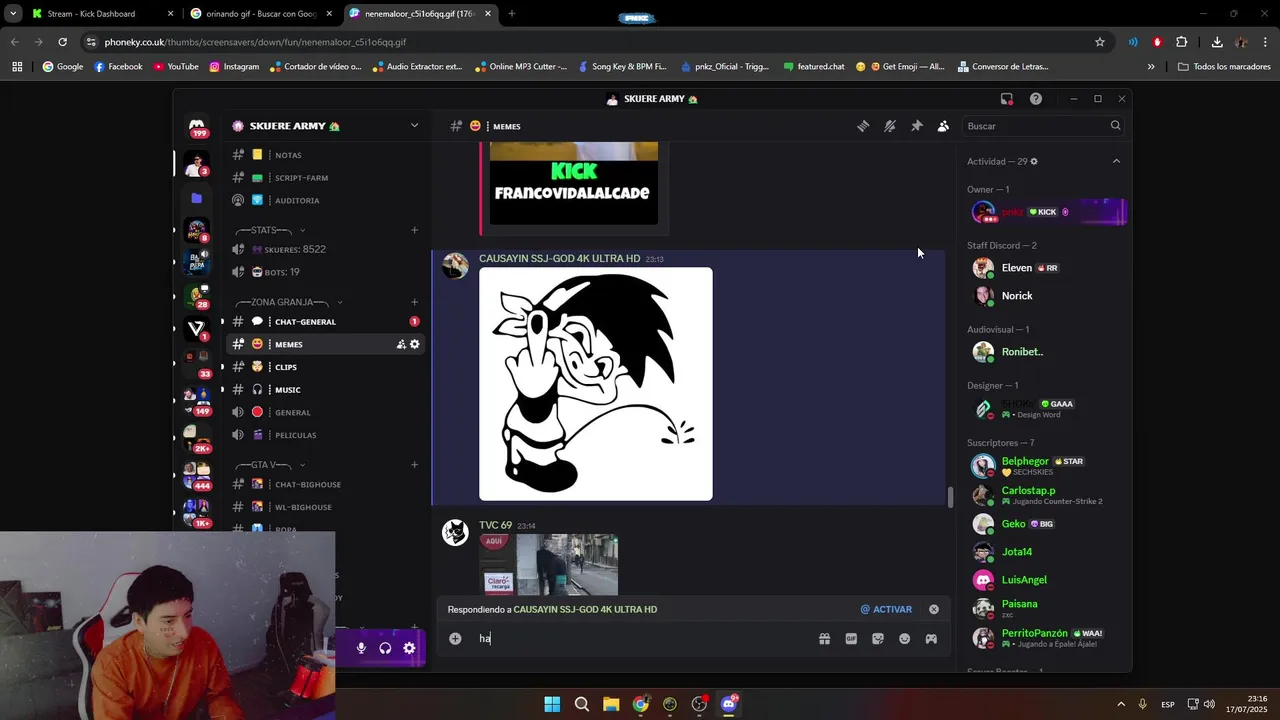Open YouTube bookmark in Chrome
This screenshot has width=1280, height=720.
coord(176,67)
